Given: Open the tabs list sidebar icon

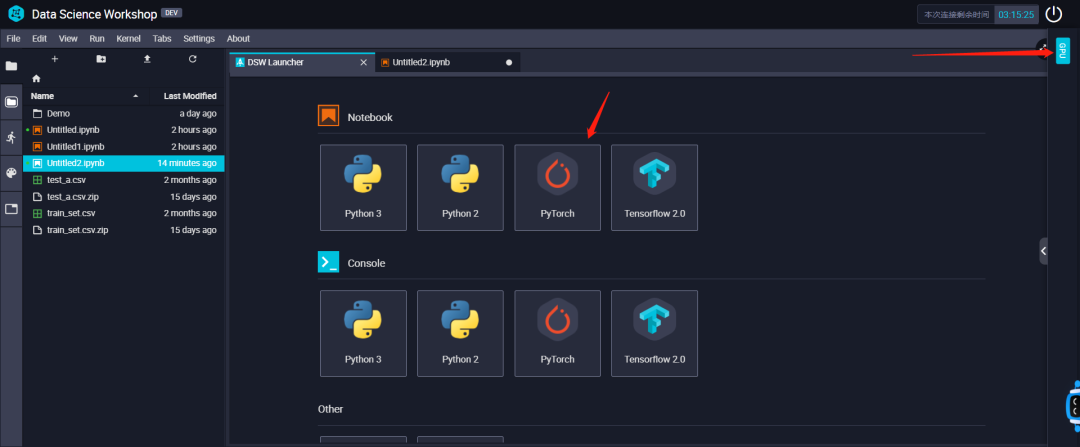Looking at the screenshot, I should click(x=11, y=209).
